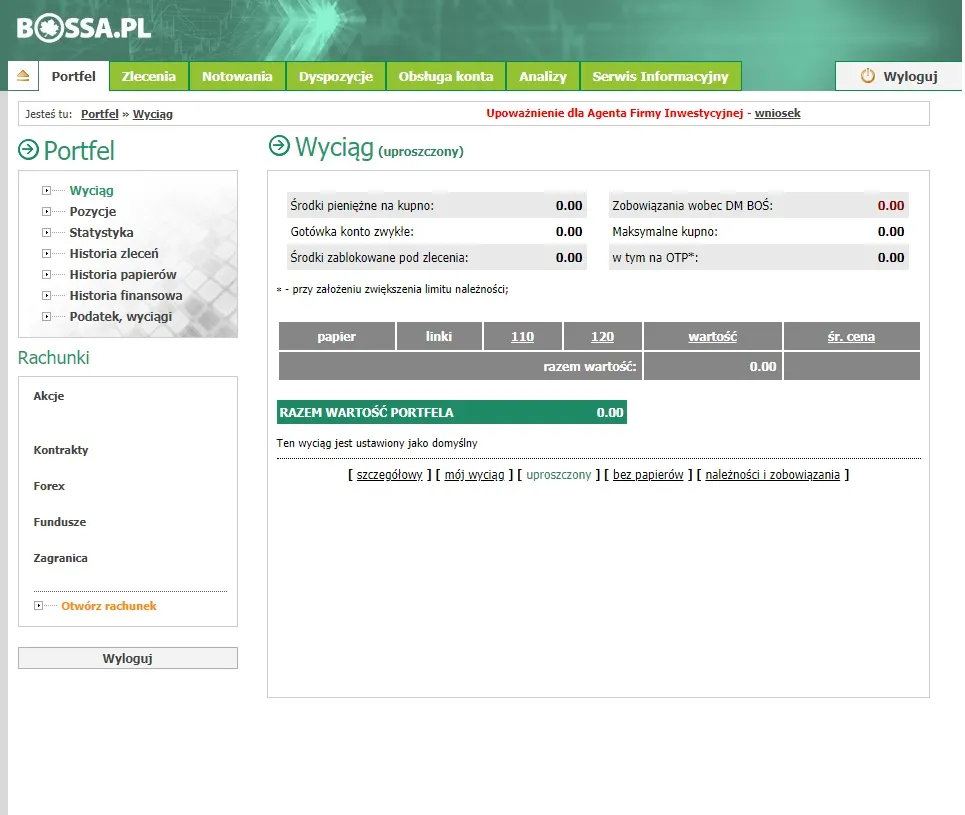The width and height of the screenshot is (965, 815).
Task: Expand the Pozycje tree node
Action: click(x=46, y=212)
